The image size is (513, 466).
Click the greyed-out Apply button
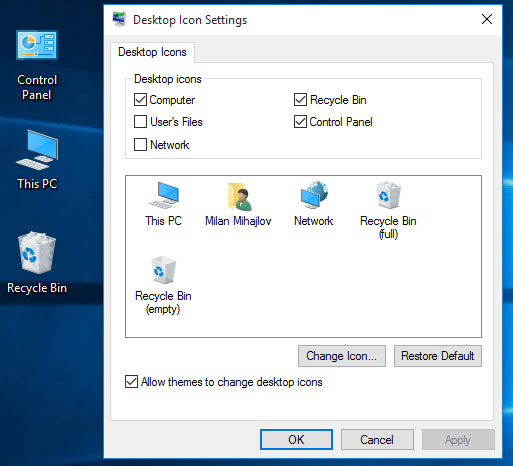(x=458, y=440)
